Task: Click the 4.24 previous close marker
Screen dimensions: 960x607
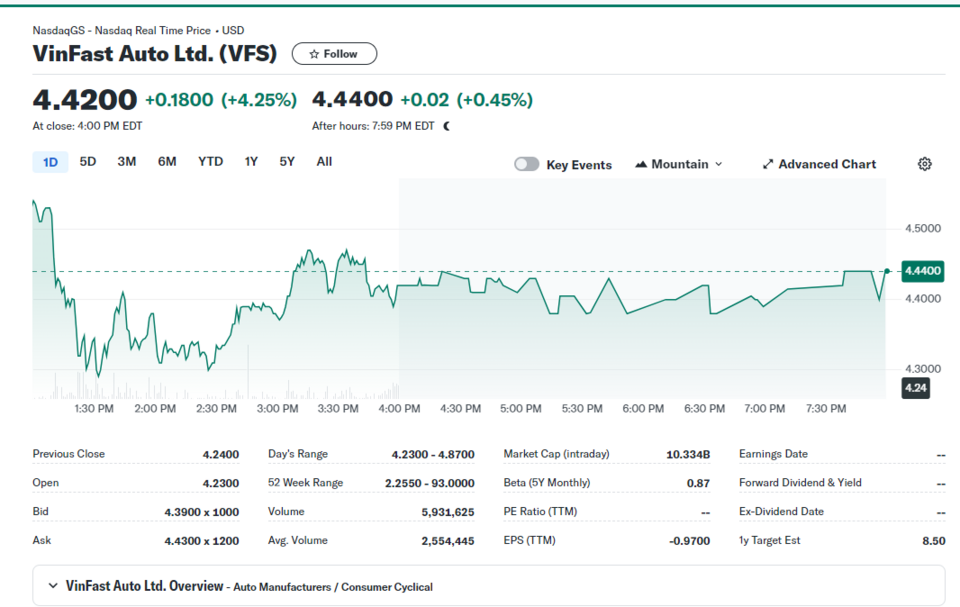Action: point(915,388)
